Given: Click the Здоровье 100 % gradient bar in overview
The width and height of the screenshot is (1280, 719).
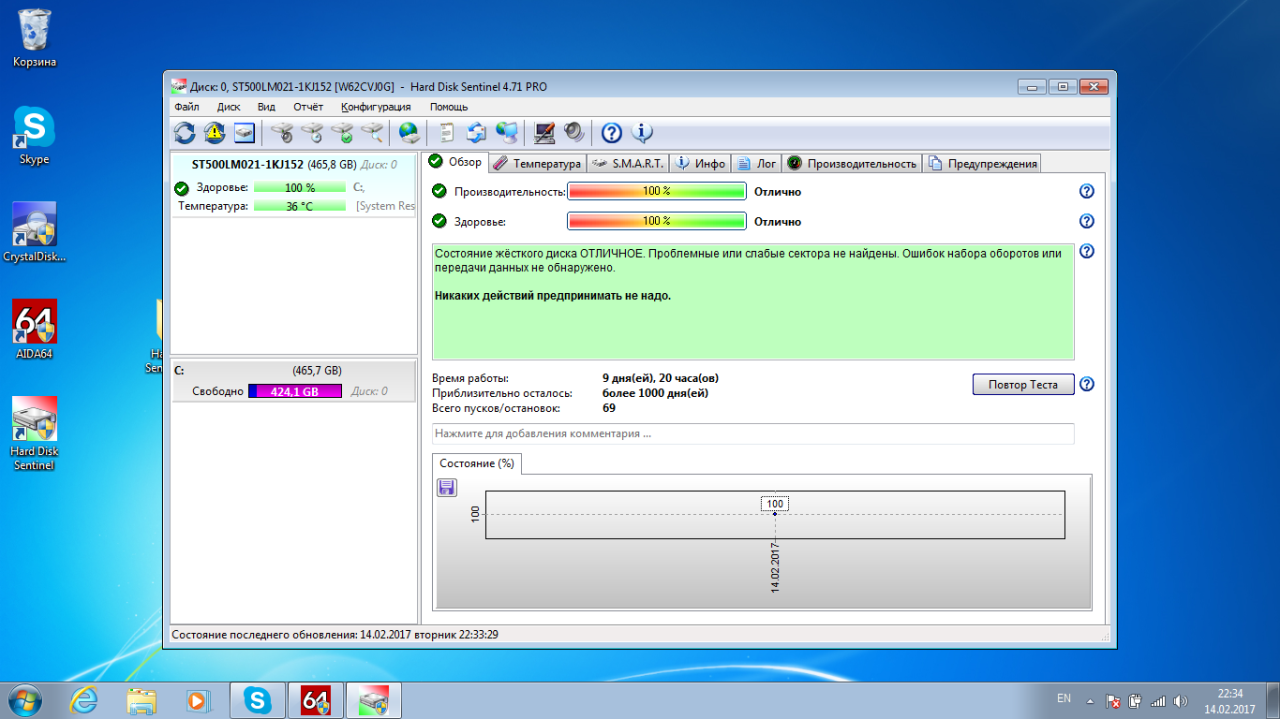Looking at the screenshot, I should coord(657,221).
